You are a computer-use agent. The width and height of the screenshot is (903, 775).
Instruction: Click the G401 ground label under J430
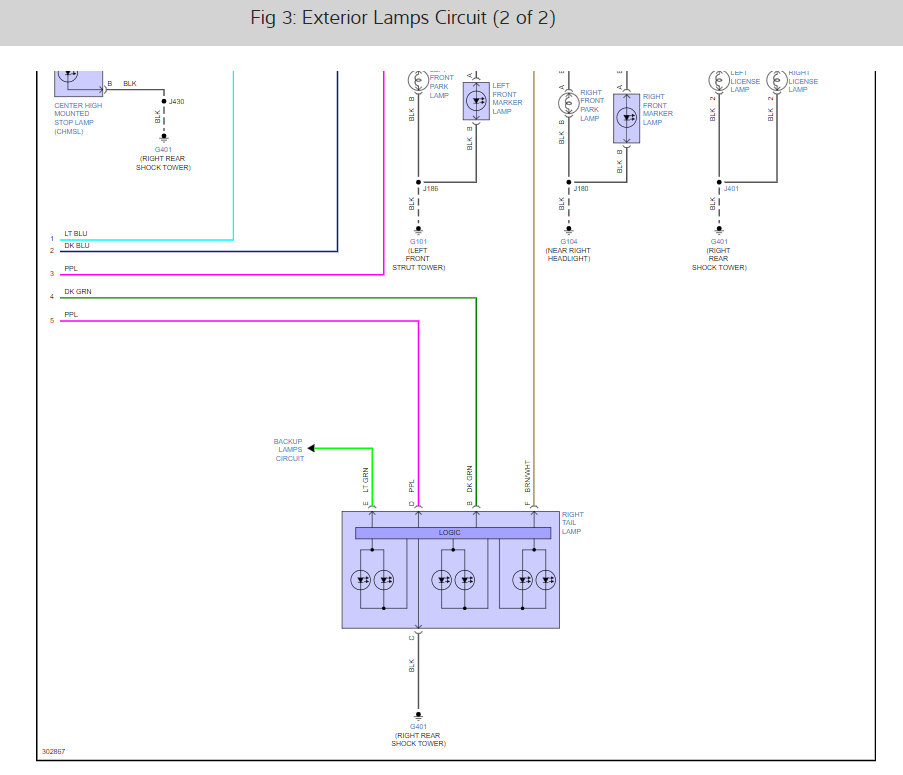[163, 150]
